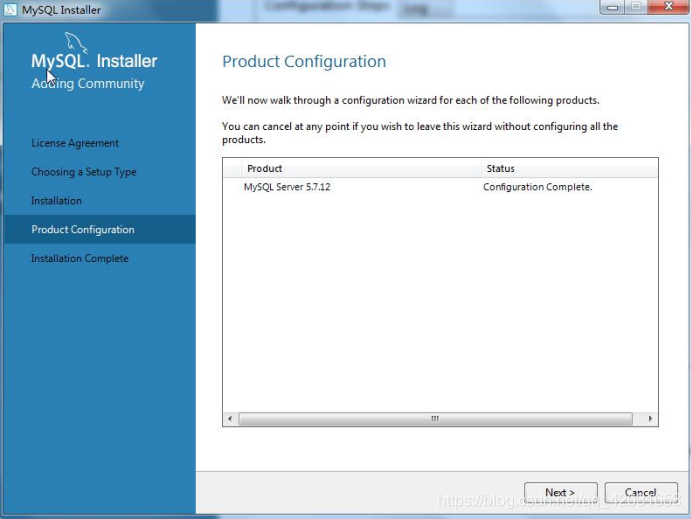Minimize the MySQL Installer window

613,7
